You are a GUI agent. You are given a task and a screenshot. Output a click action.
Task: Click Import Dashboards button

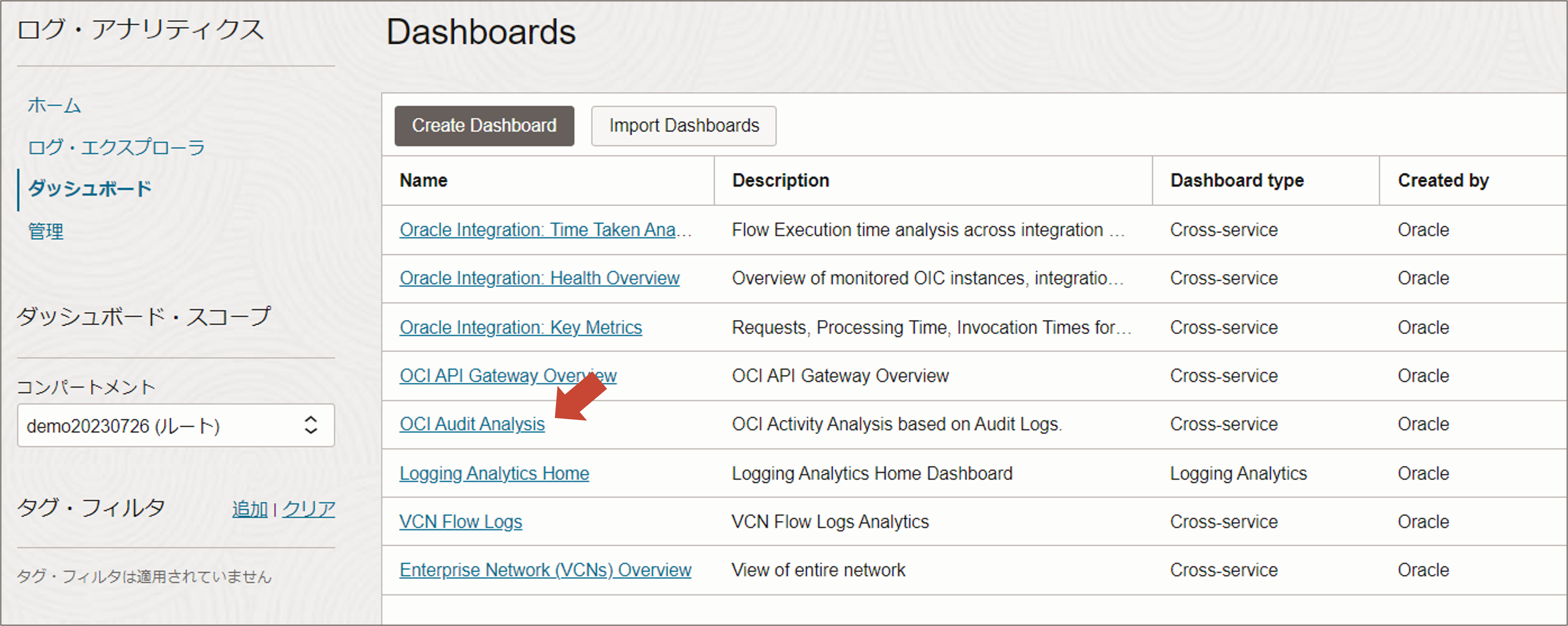(683, 125)
